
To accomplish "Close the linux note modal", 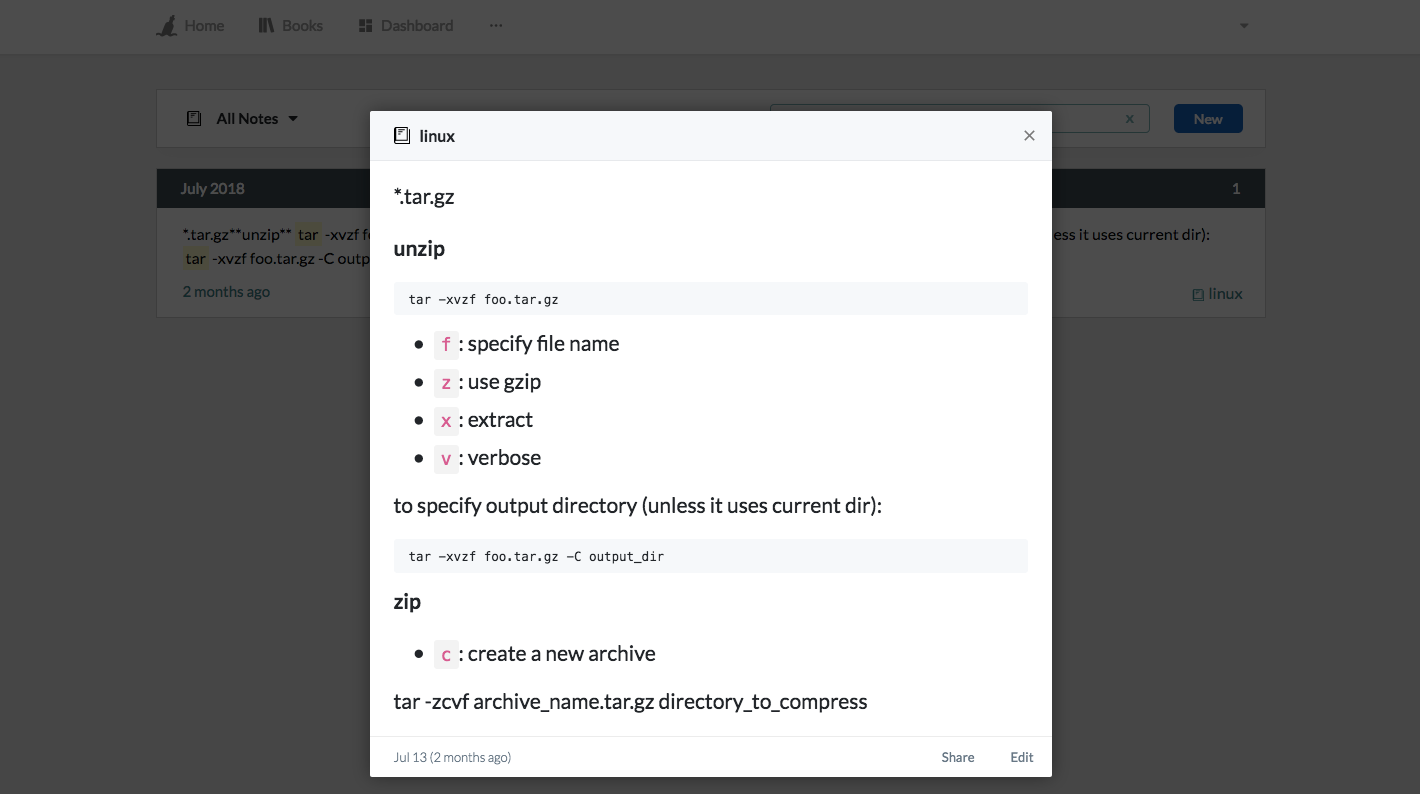I will (1029, 136).
